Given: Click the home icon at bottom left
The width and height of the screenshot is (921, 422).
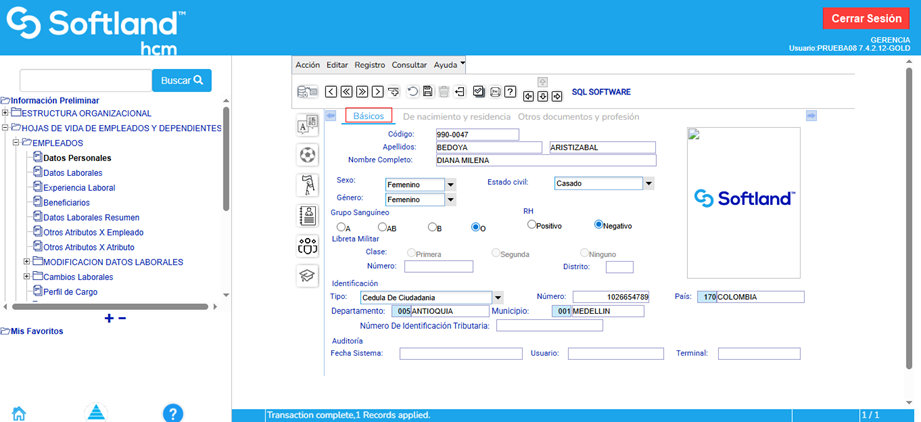Looking at the screenshot, I should point(18,413).
